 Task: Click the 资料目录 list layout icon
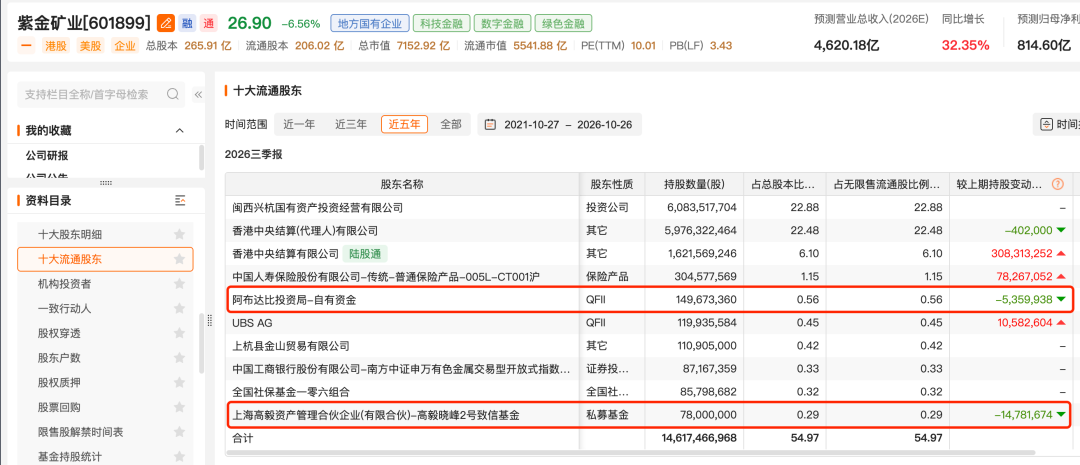(x=180, y=200)
